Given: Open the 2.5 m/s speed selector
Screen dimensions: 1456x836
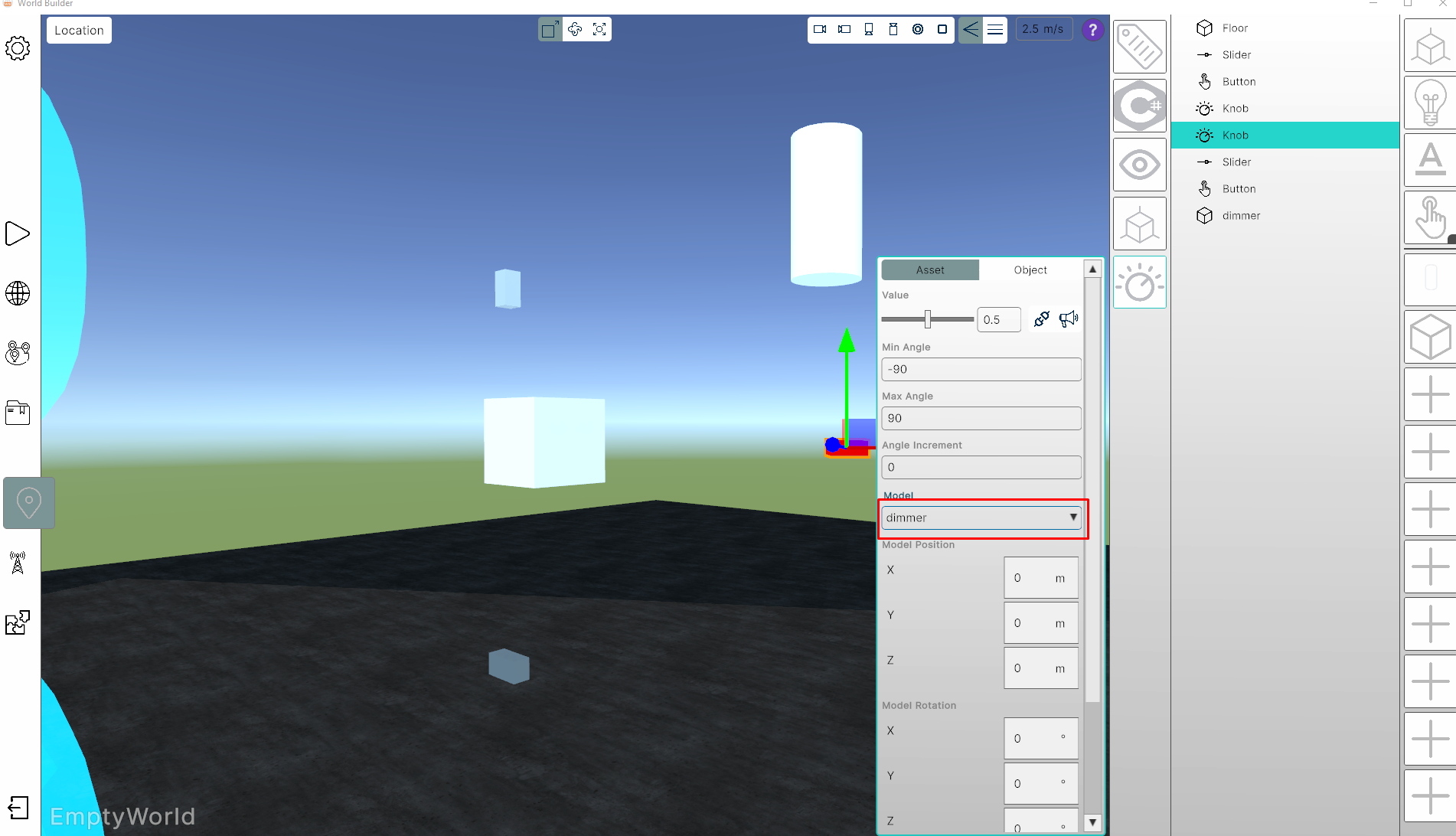Looking at the screenshot, I should point(1043,29).
